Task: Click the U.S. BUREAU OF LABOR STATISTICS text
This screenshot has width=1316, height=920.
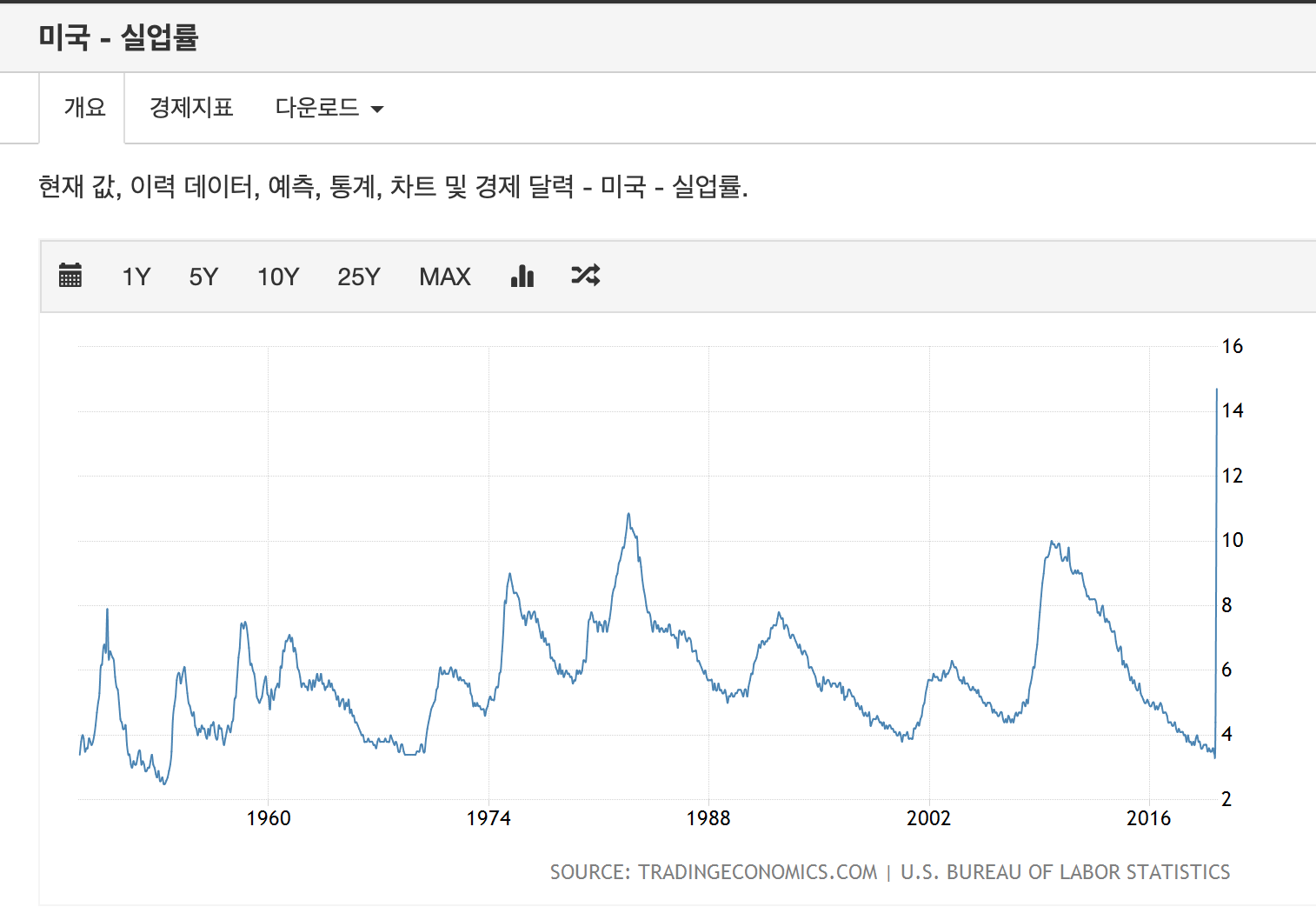Action: click(1066, 872)
